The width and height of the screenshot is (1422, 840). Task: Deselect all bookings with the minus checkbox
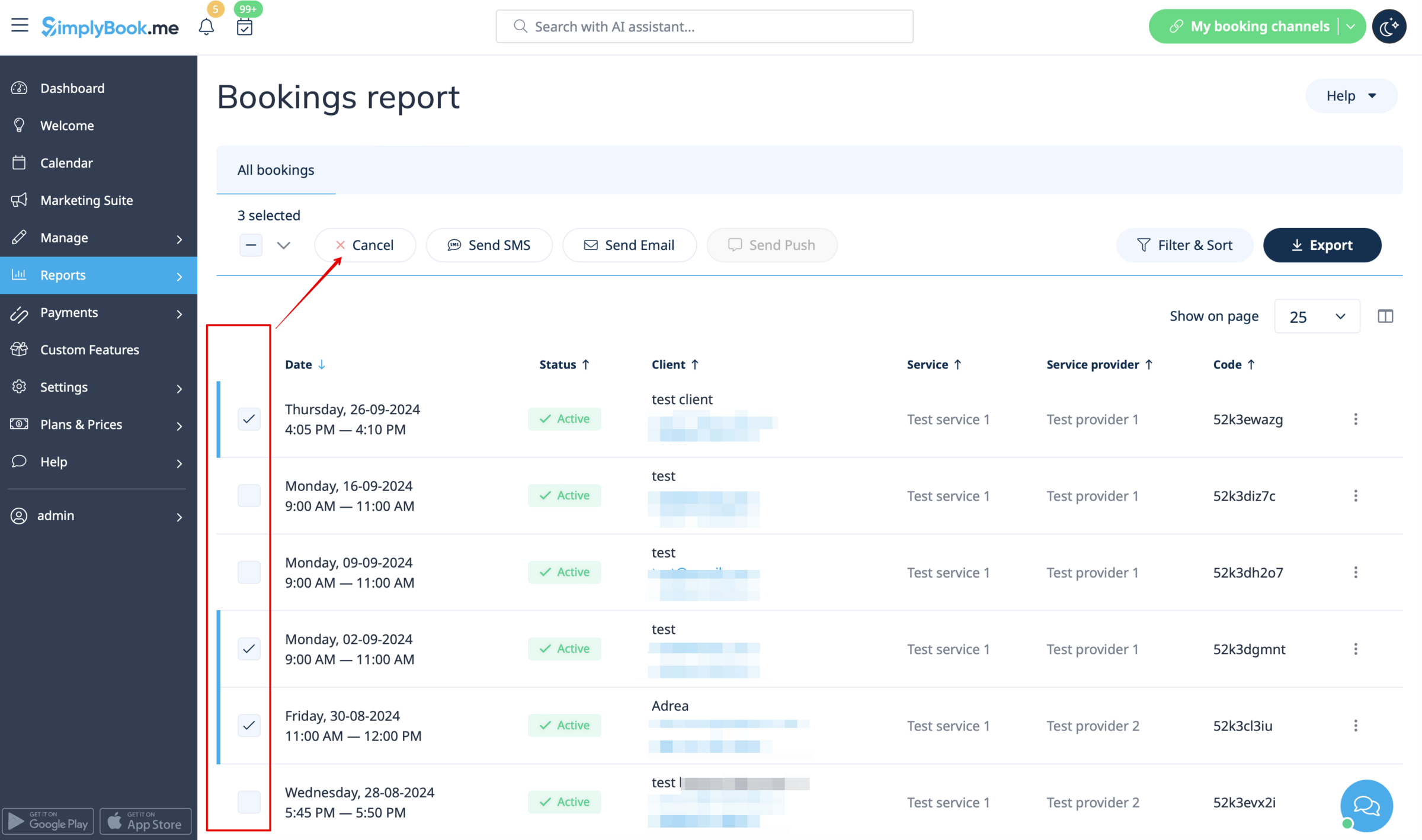[251, 245]
